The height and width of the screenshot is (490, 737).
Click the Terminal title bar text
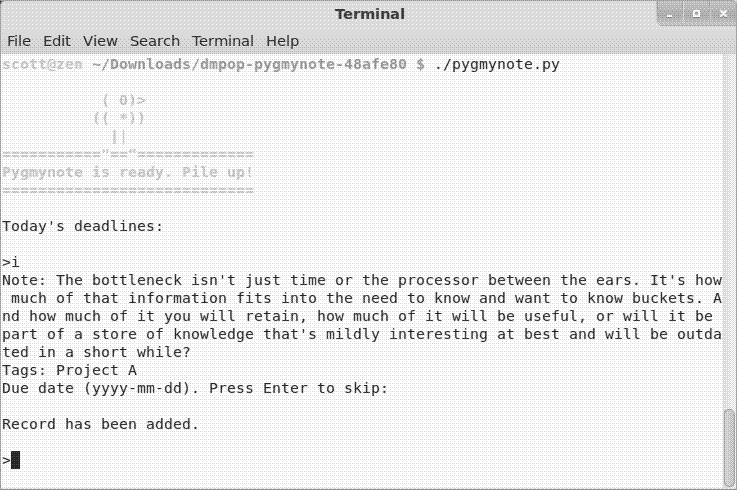pyautogui.click(x=370, y=14)
